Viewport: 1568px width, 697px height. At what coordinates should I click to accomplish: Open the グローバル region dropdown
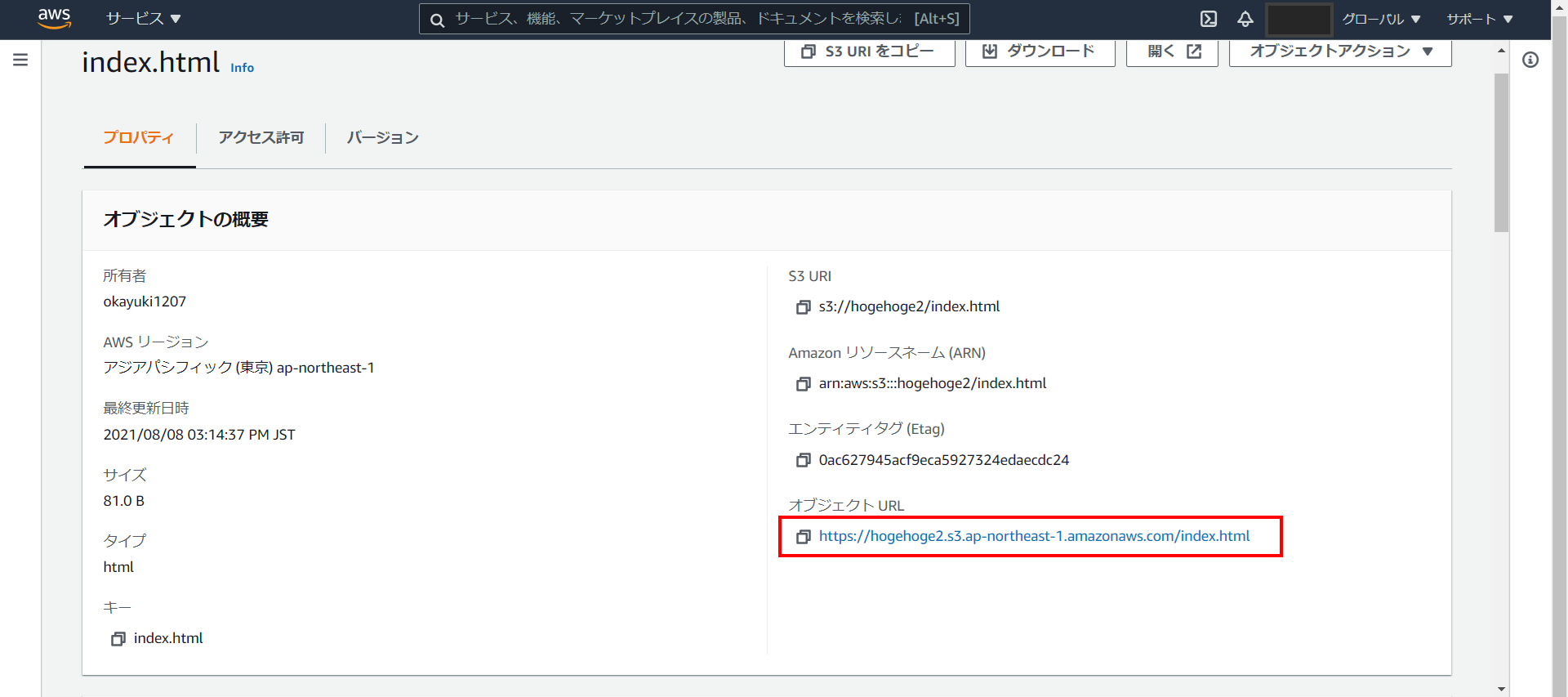pyautogui.click(x=1381, y=19)
